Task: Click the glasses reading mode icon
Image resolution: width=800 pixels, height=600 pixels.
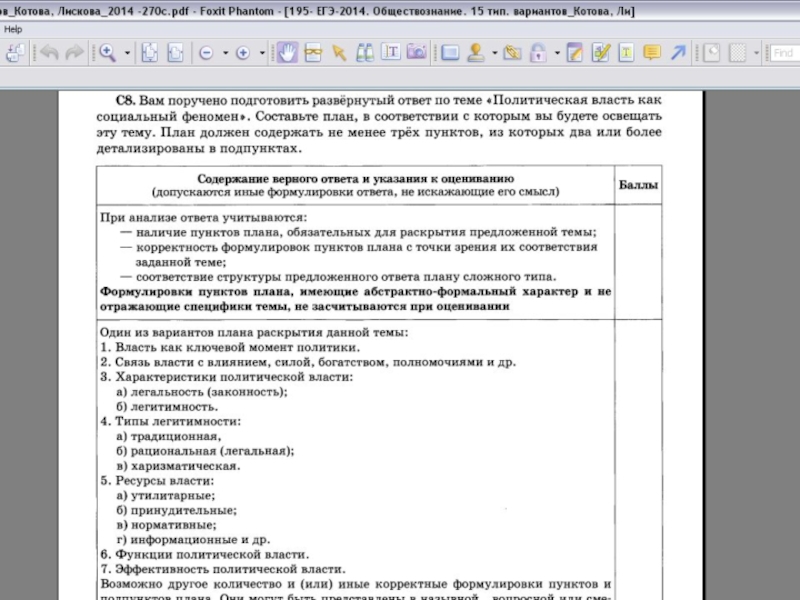Action: click(313, 53)
